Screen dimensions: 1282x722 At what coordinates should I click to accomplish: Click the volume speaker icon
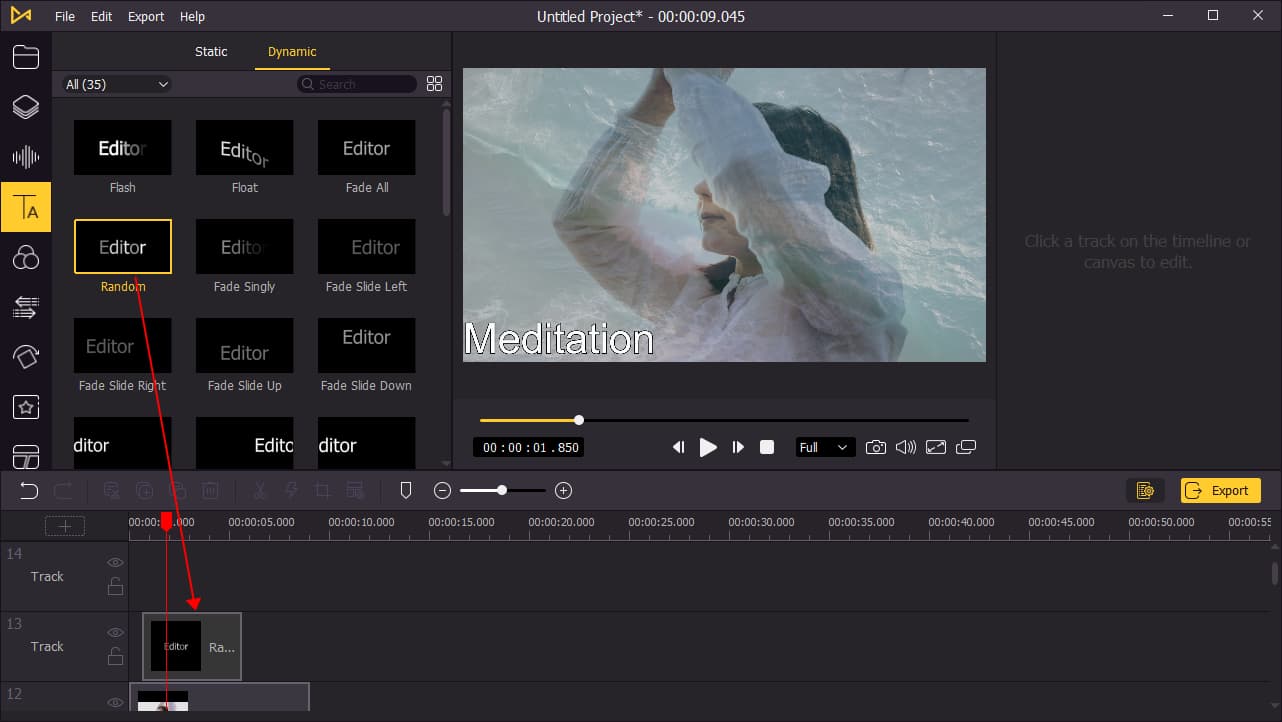pyautogui.click(x=906, y=447)
